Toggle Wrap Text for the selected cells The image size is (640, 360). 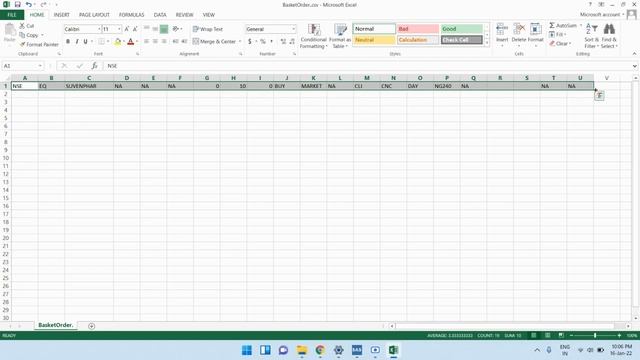(208, 29)
